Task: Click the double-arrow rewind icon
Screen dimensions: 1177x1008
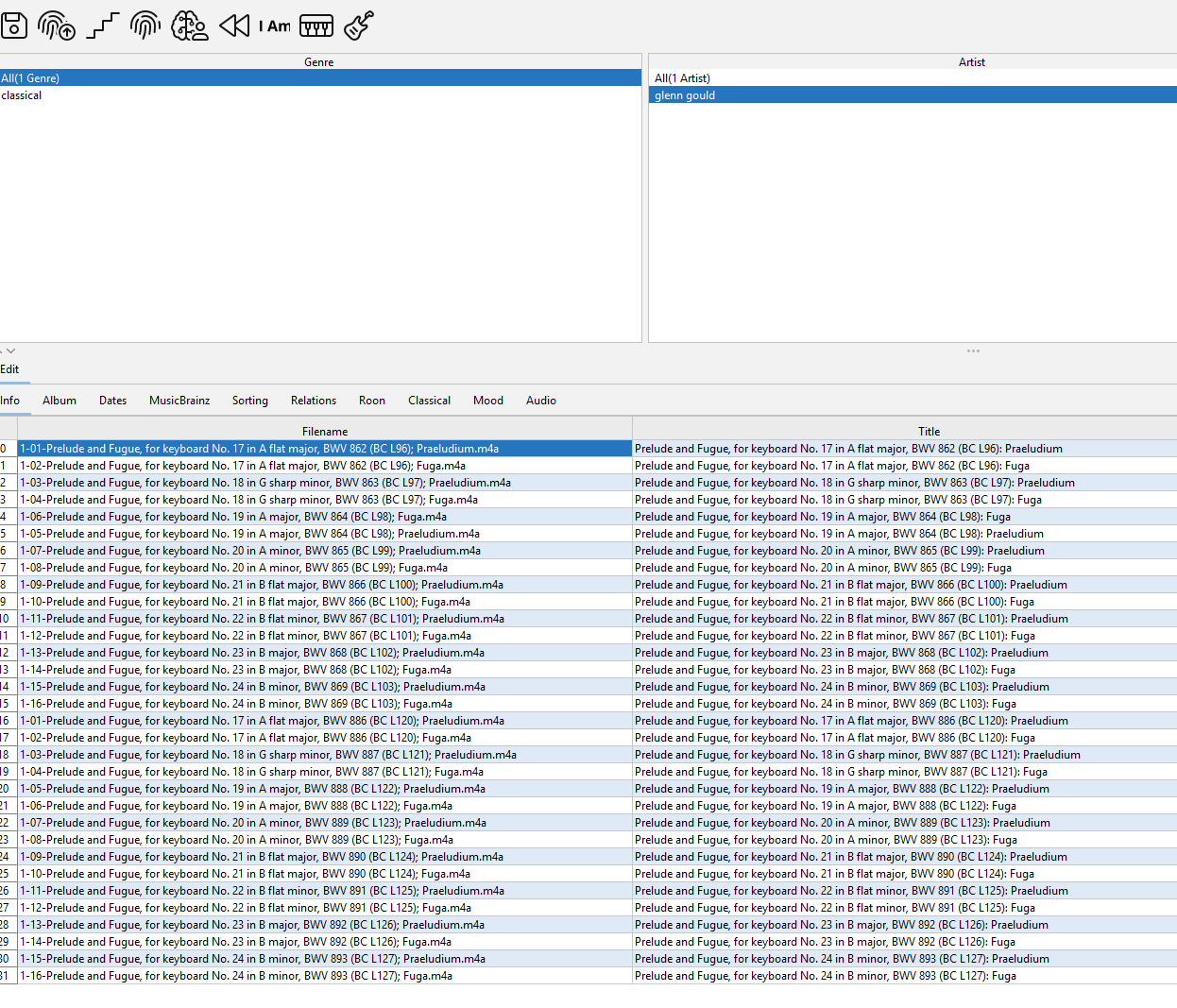Action: point(234,26)
